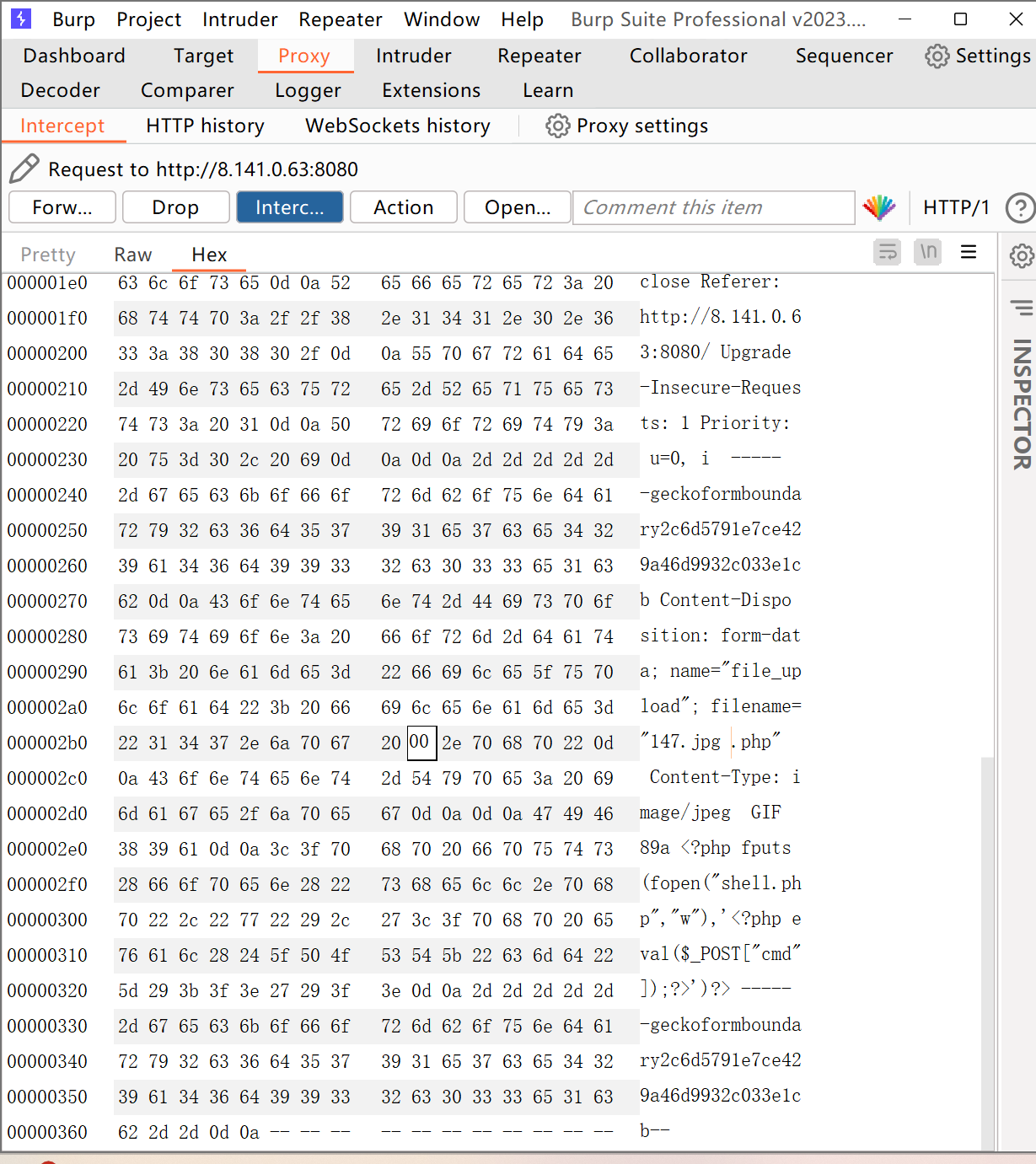Screen dimensions: 1036x1164
Task: Select the Hex view tab
Action: pos(209,255)
